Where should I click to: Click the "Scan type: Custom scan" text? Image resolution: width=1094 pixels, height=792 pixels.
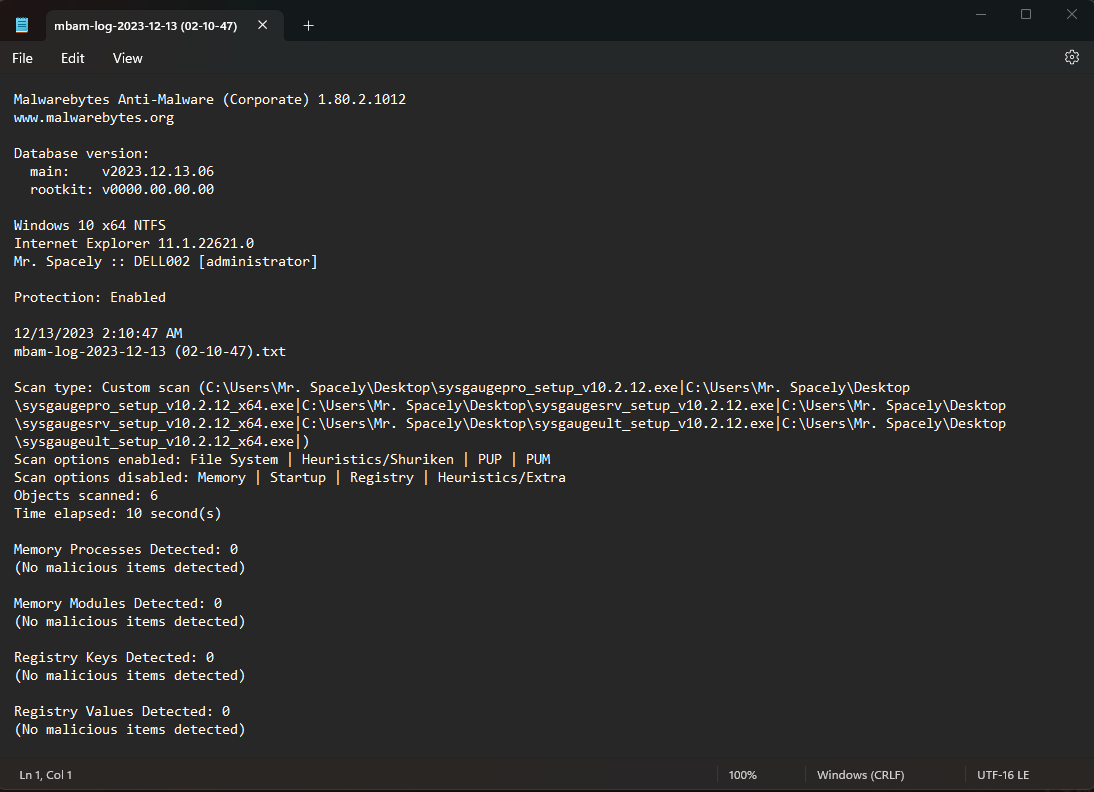coord(102,388)
